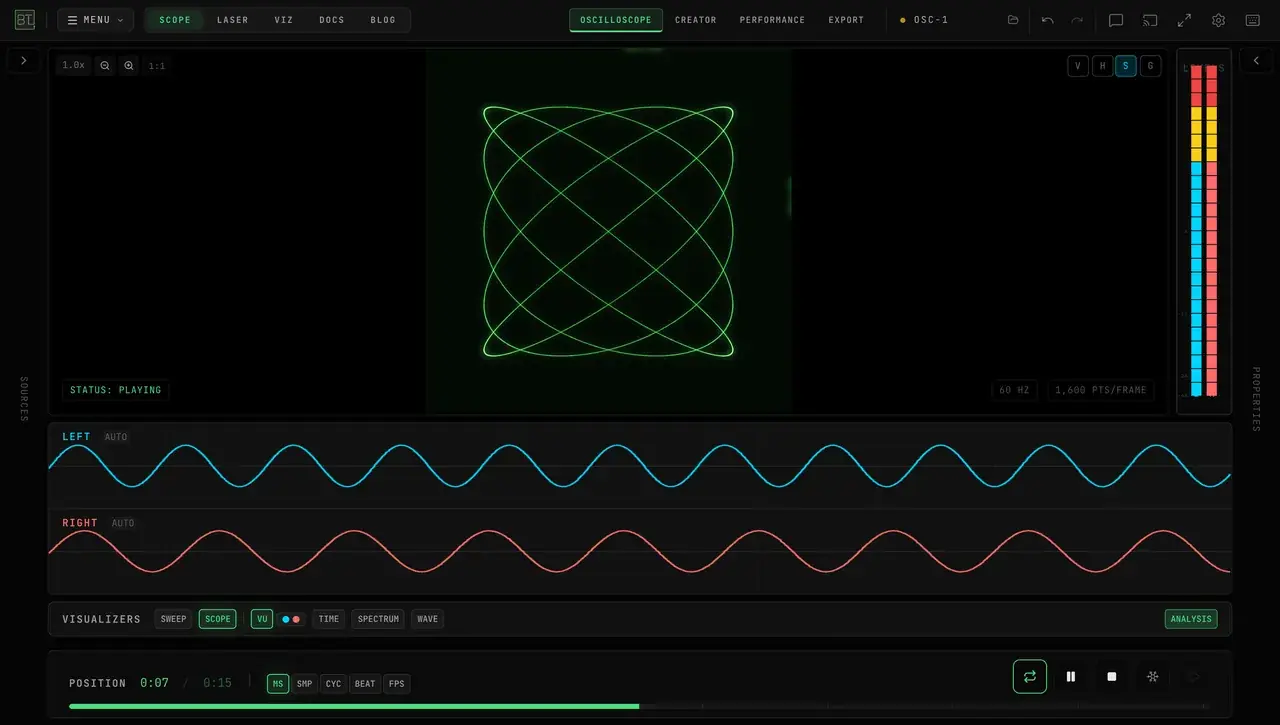Click the Lissajous scope display
The width and height of the screenshot is (1280, 725).
click(x=608, y=231)
